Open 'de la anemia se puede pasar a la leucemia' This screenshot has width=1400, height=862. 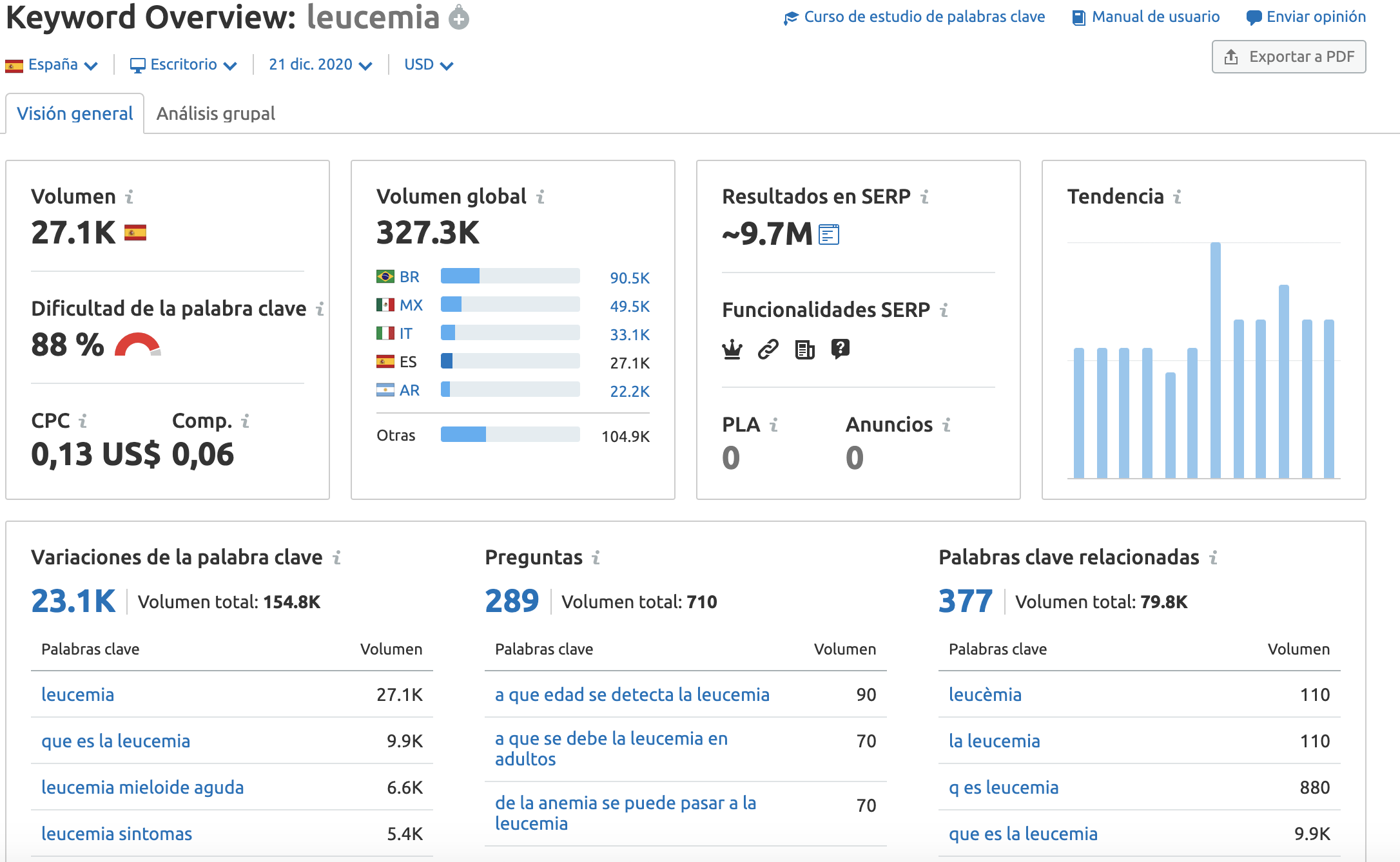[x=625, y=813]
